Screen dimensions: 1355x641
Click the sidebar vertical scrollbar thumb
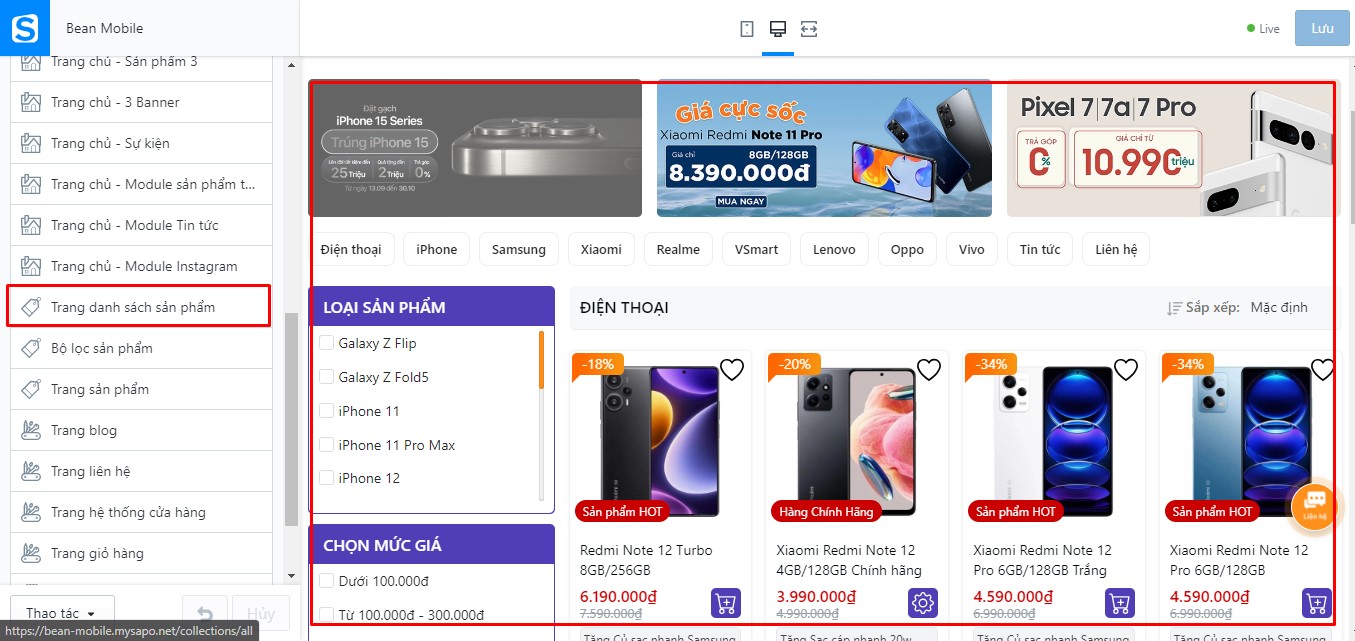(291, 418)
